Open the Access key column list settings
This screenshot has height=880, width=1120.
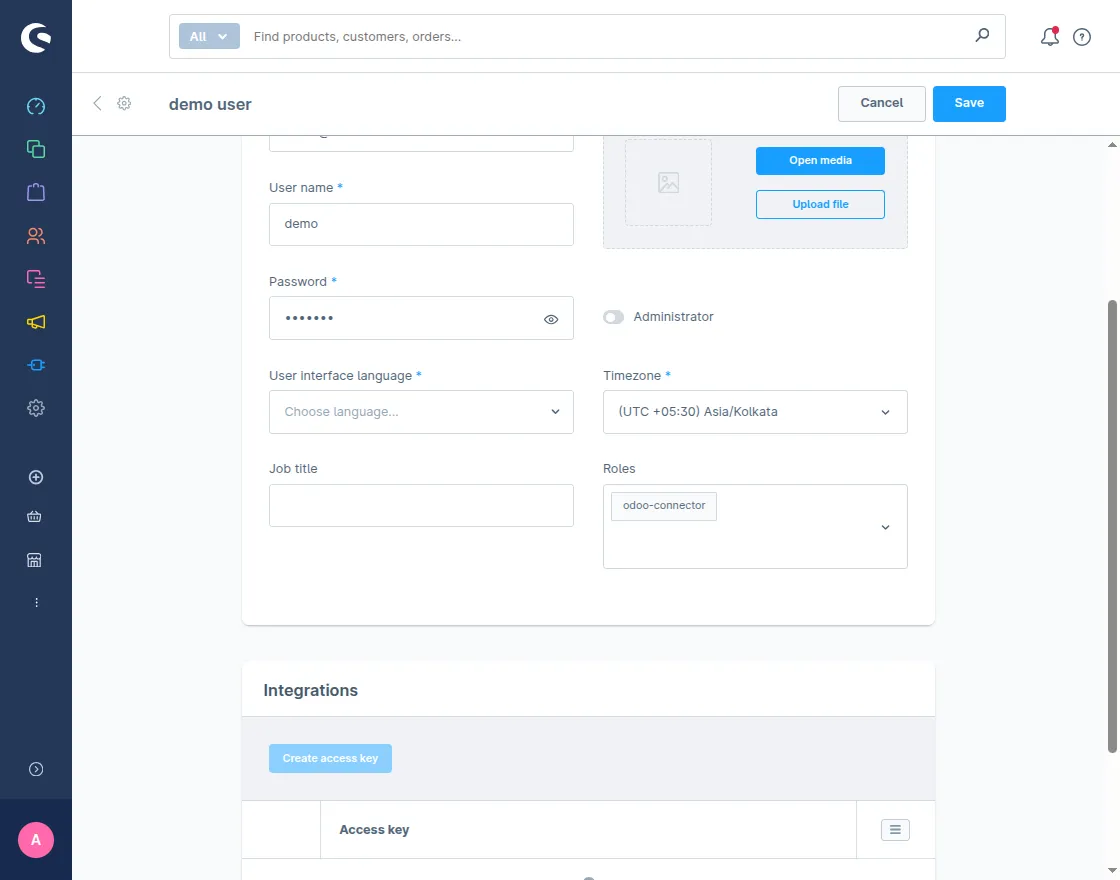[x=895, y=829]
